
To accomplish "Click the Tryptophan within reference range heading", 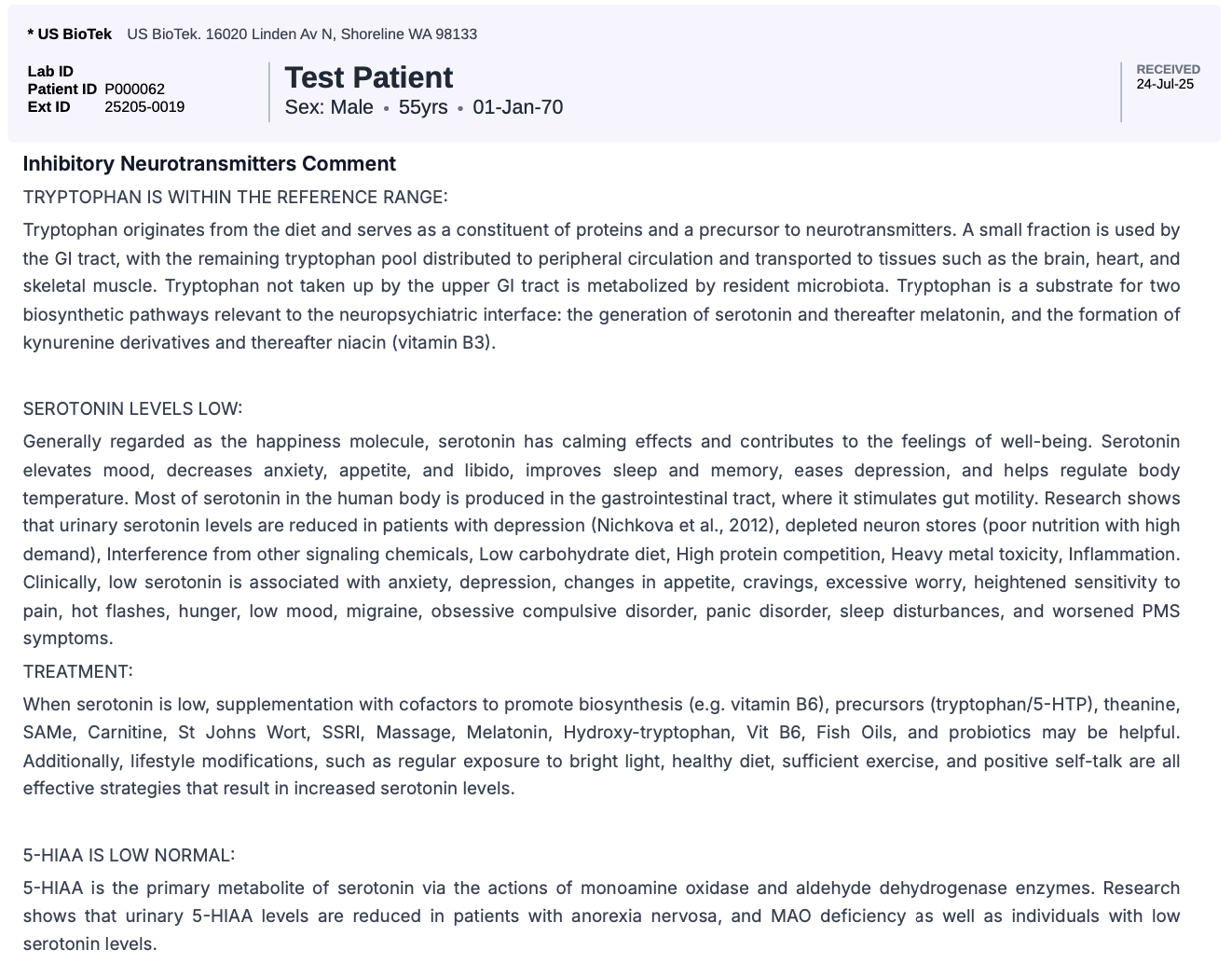I will coord(235,197).
